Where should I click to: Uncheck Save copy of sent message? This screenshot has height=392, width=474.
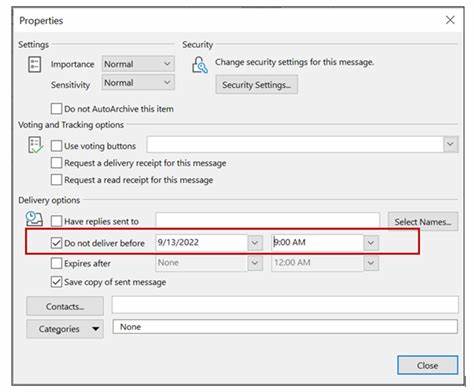[x=56, y=282]
